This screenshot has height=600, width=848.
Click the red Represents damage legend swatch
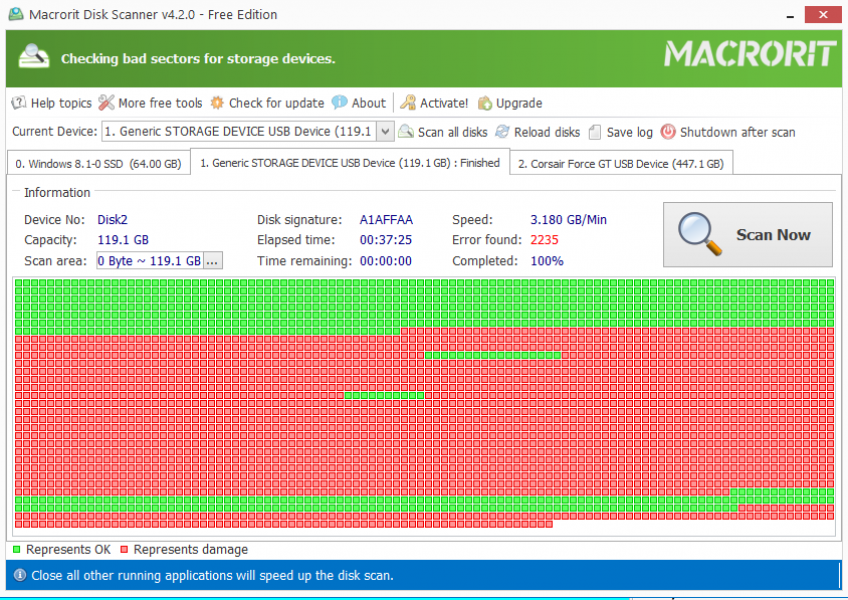coord(124,550)
